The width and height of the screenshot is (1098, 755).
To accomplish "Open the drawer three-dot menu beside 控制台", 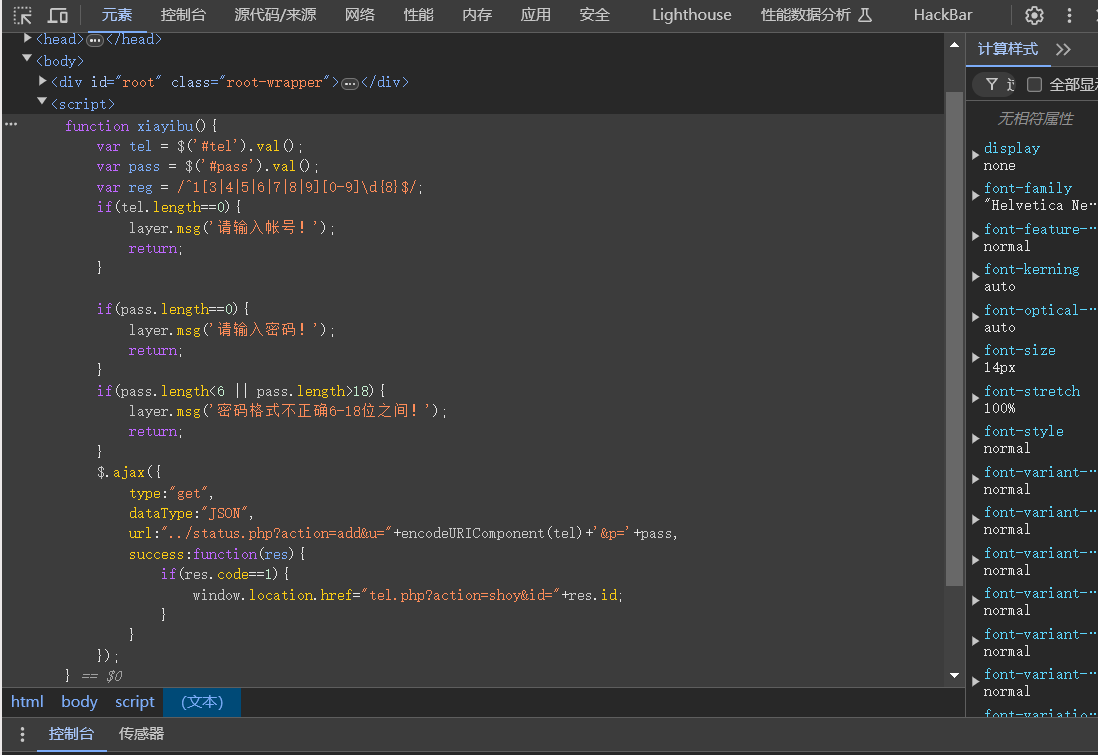I will (22, 734).
